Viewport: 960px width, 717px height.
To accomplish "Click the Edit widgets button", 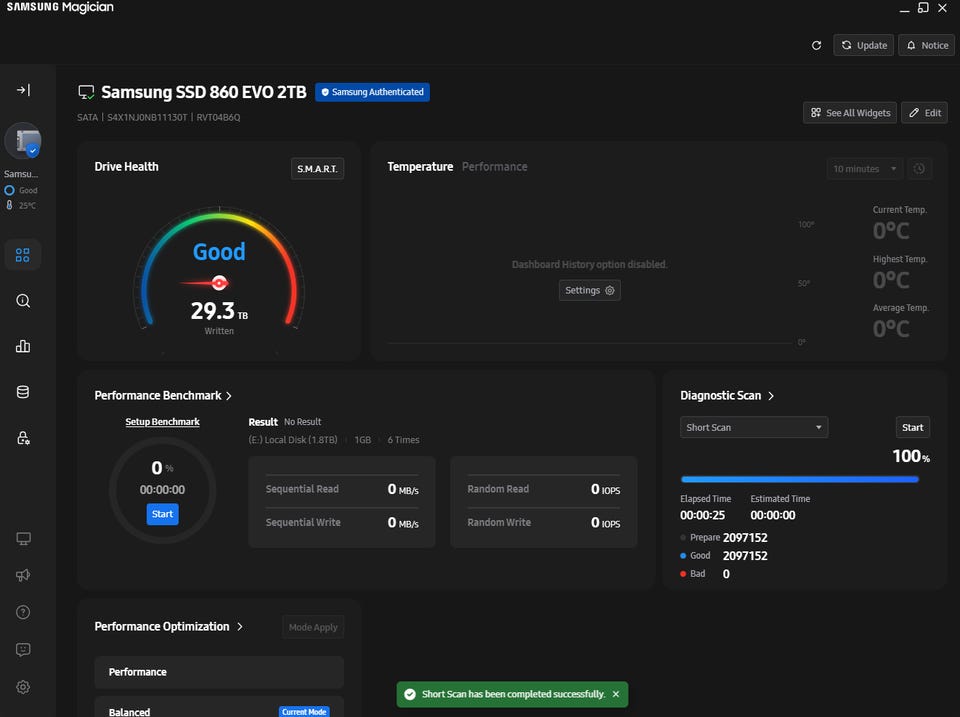I will (924, 113).
